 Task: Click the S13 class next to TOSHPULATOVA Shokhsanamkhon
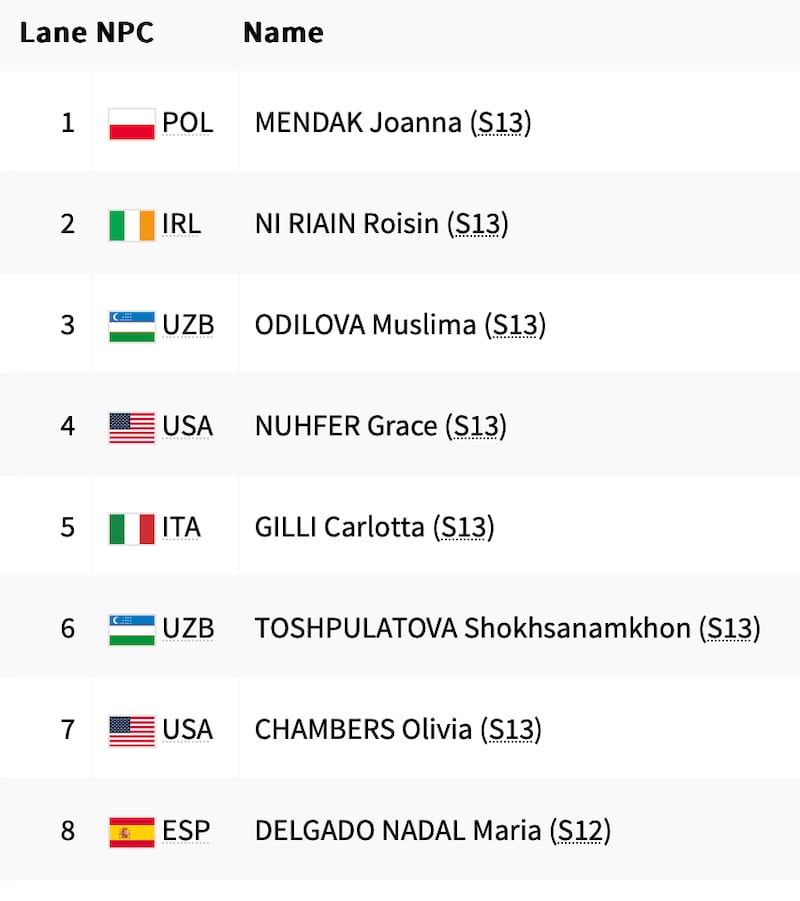730,629
